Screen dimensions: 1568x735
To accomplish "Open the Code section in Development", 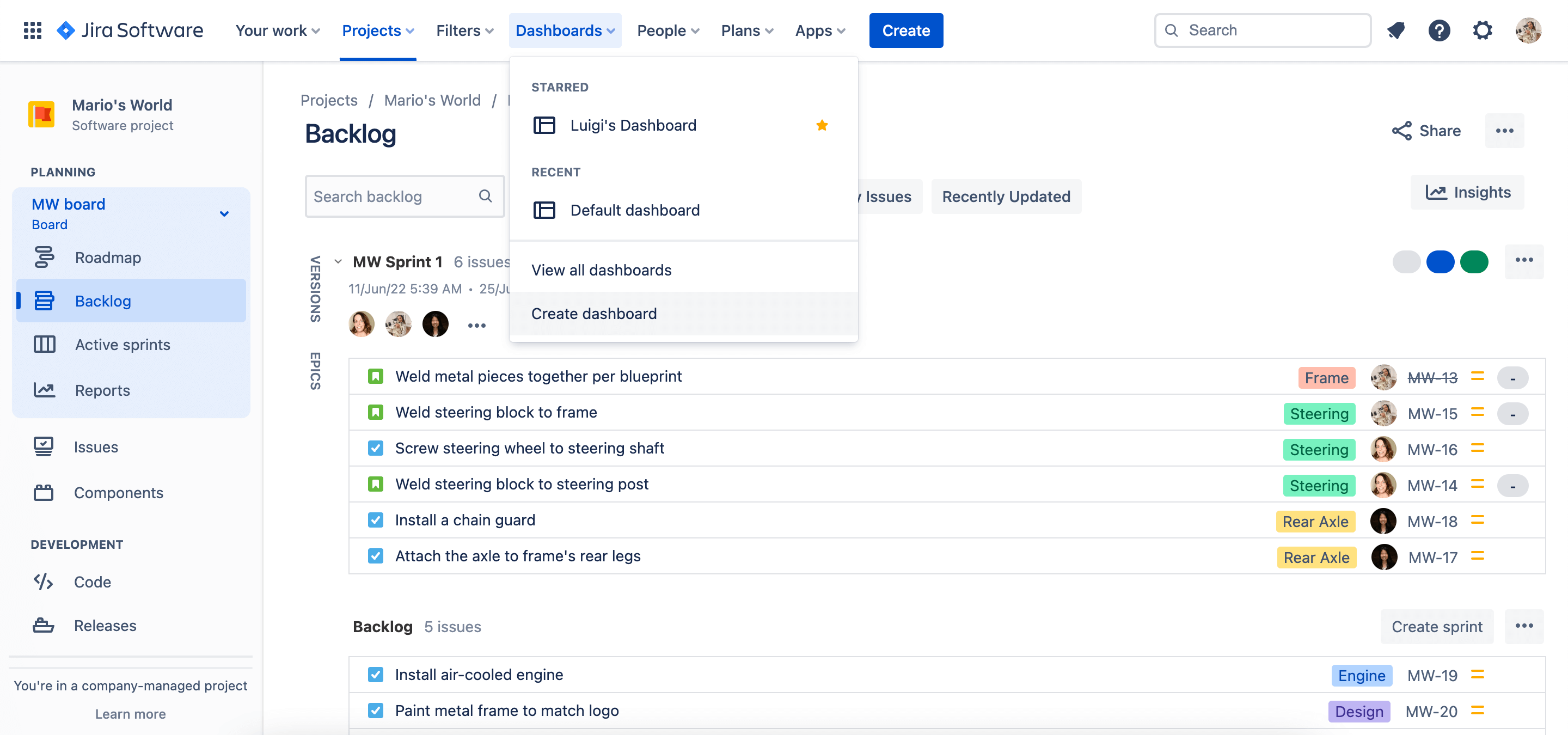I will (42, 581).
